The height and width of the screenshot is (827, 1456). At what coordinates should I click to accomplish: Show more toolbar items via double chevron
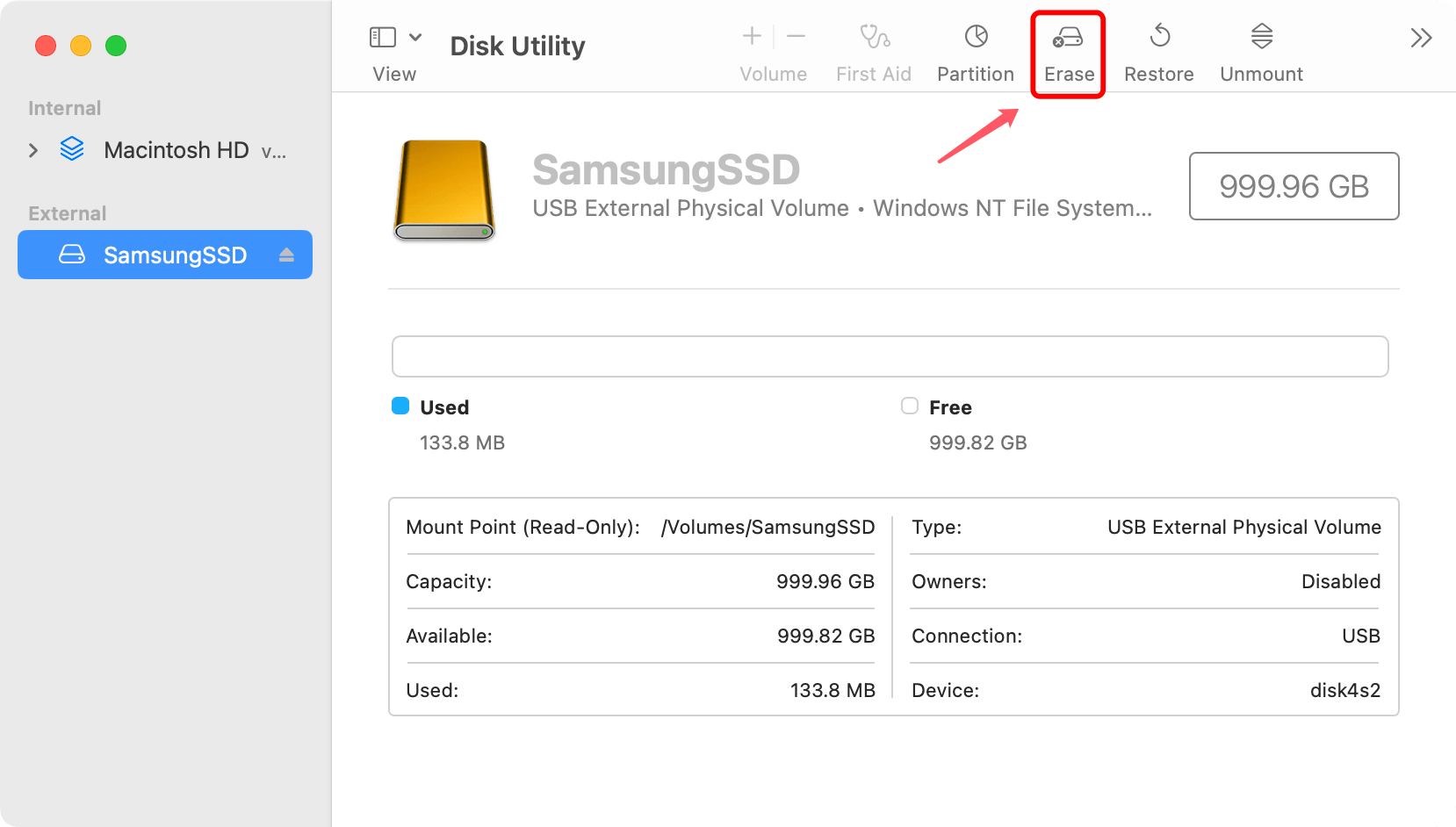pos(1421,38)
